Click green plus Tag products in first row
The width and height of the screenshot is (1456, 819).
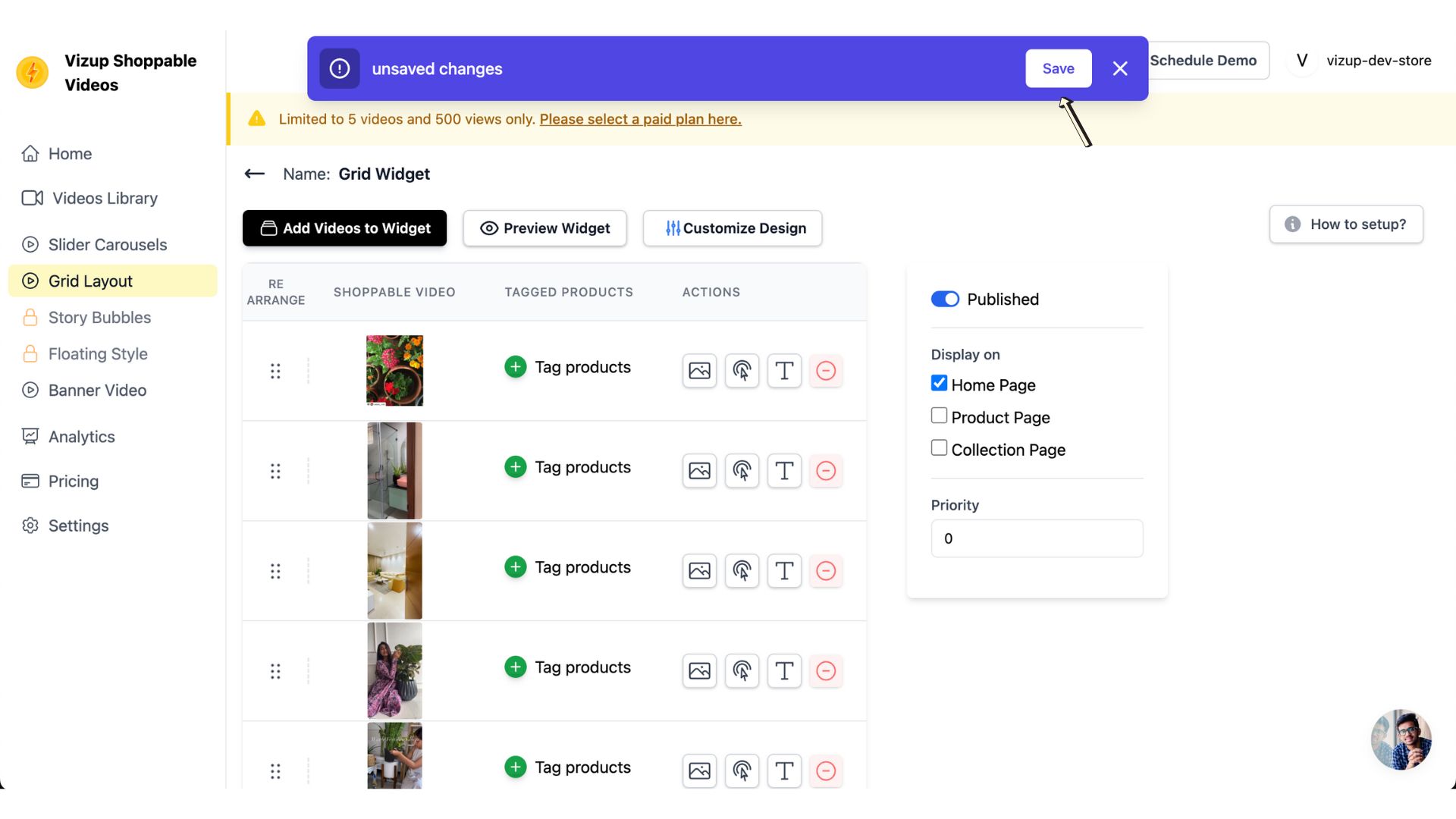[516, 367]
